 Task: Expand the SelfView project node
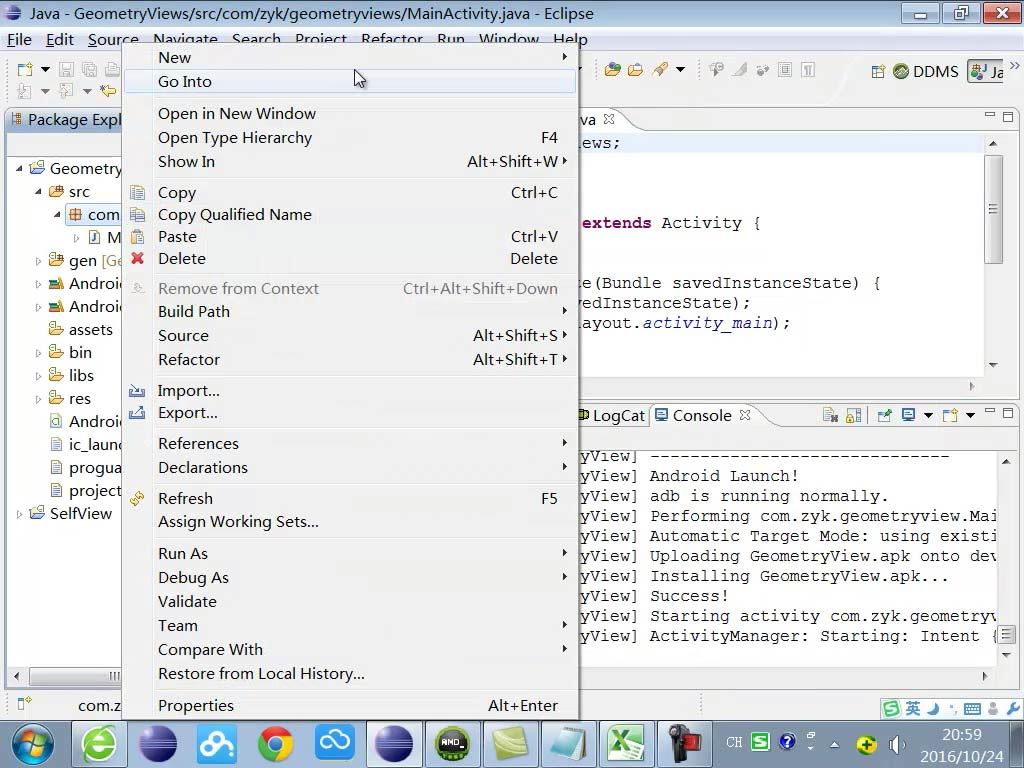tap(19, 514)
